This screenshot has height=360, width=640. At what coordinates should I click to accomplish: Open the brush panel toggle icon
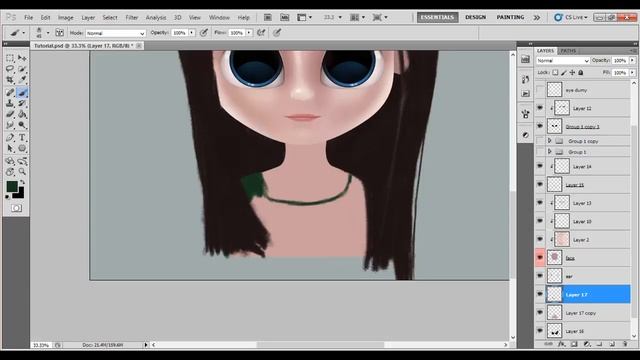[x=59, y=33]
